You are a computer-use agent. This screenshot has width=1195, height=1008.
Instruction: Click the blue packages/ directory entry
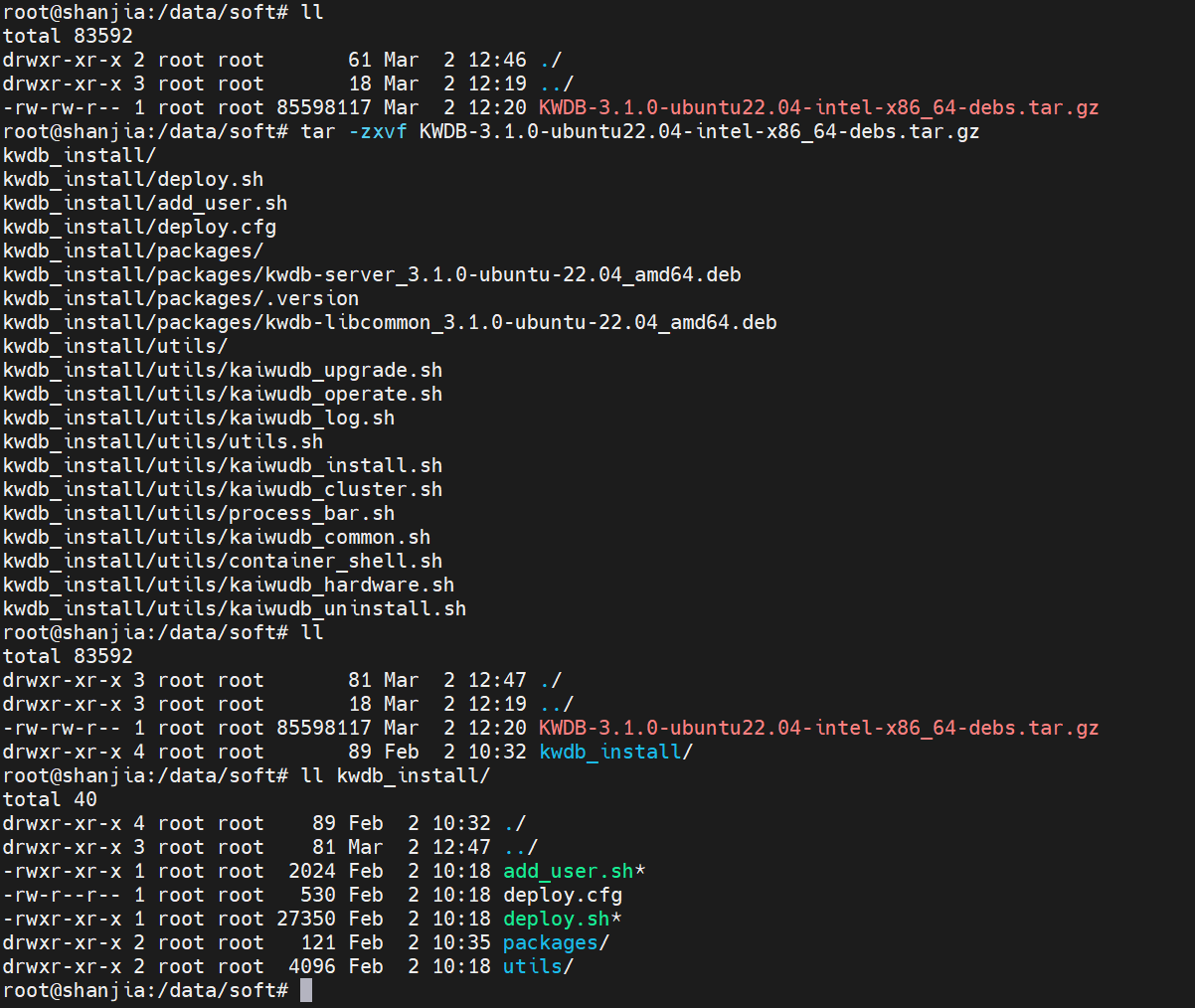pyautogui.click(x=557, y=942)
